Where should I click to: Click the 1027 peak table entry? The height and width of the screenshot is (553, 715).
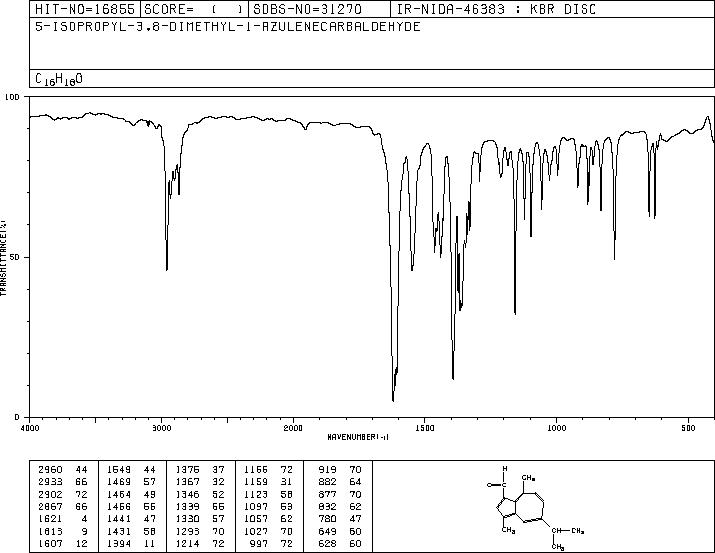tap(268, 532)
